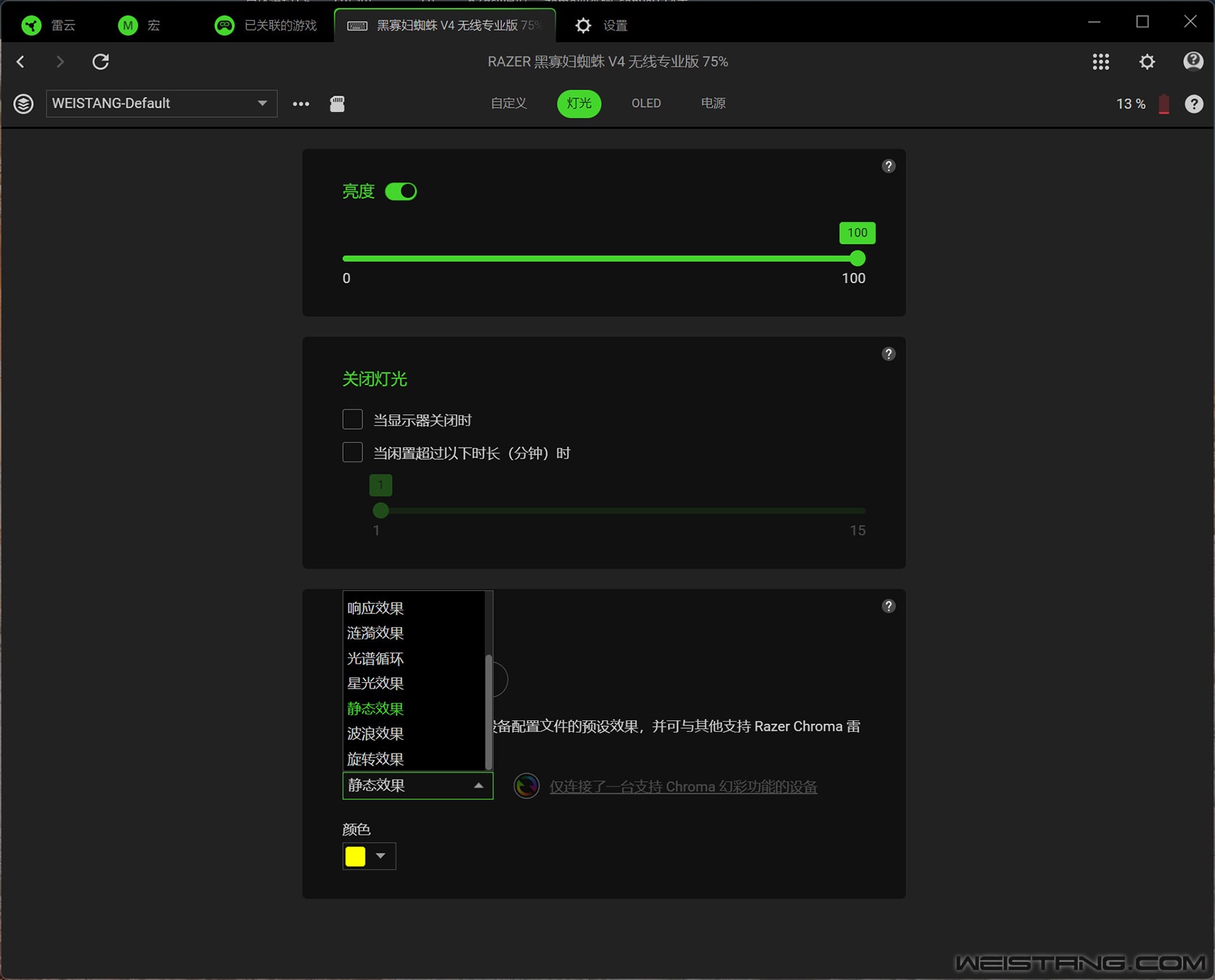
Task: Close the Synapse window
Action: 1190,22
